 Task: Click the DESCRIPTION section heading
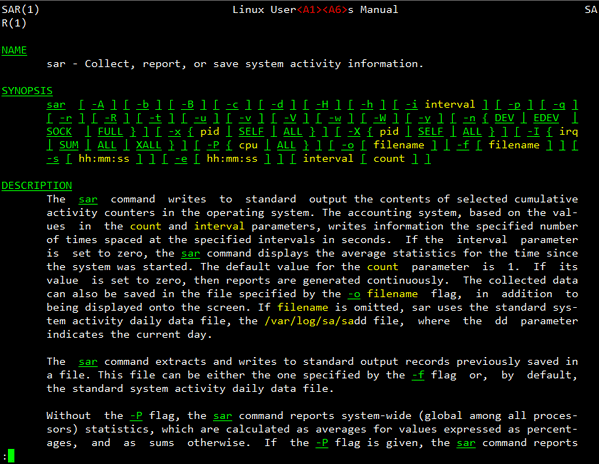pos(37,185)
